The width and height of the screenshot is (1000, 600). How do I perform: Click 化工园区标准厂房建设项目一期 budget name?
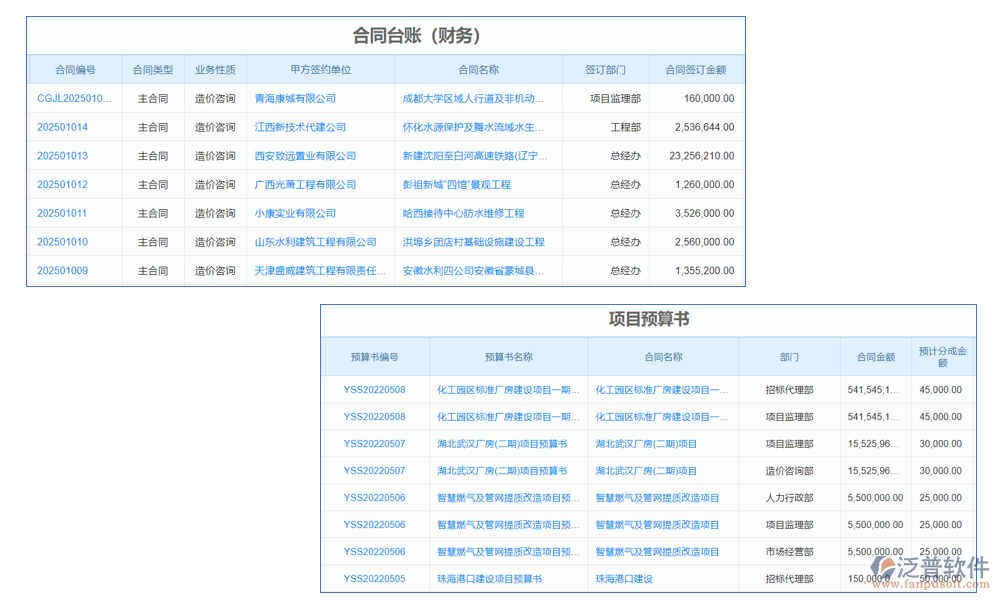508,390
